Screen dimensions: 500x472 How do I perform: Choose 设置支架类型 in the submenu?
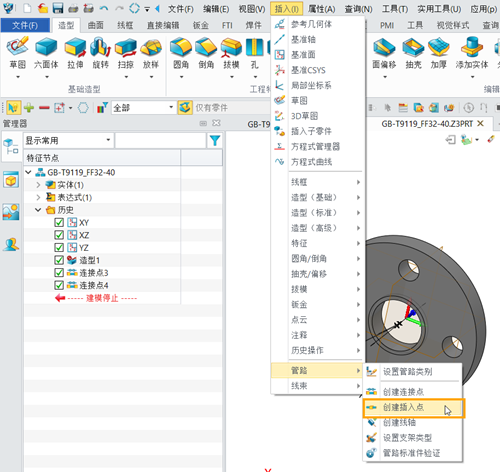click(412, 438)
